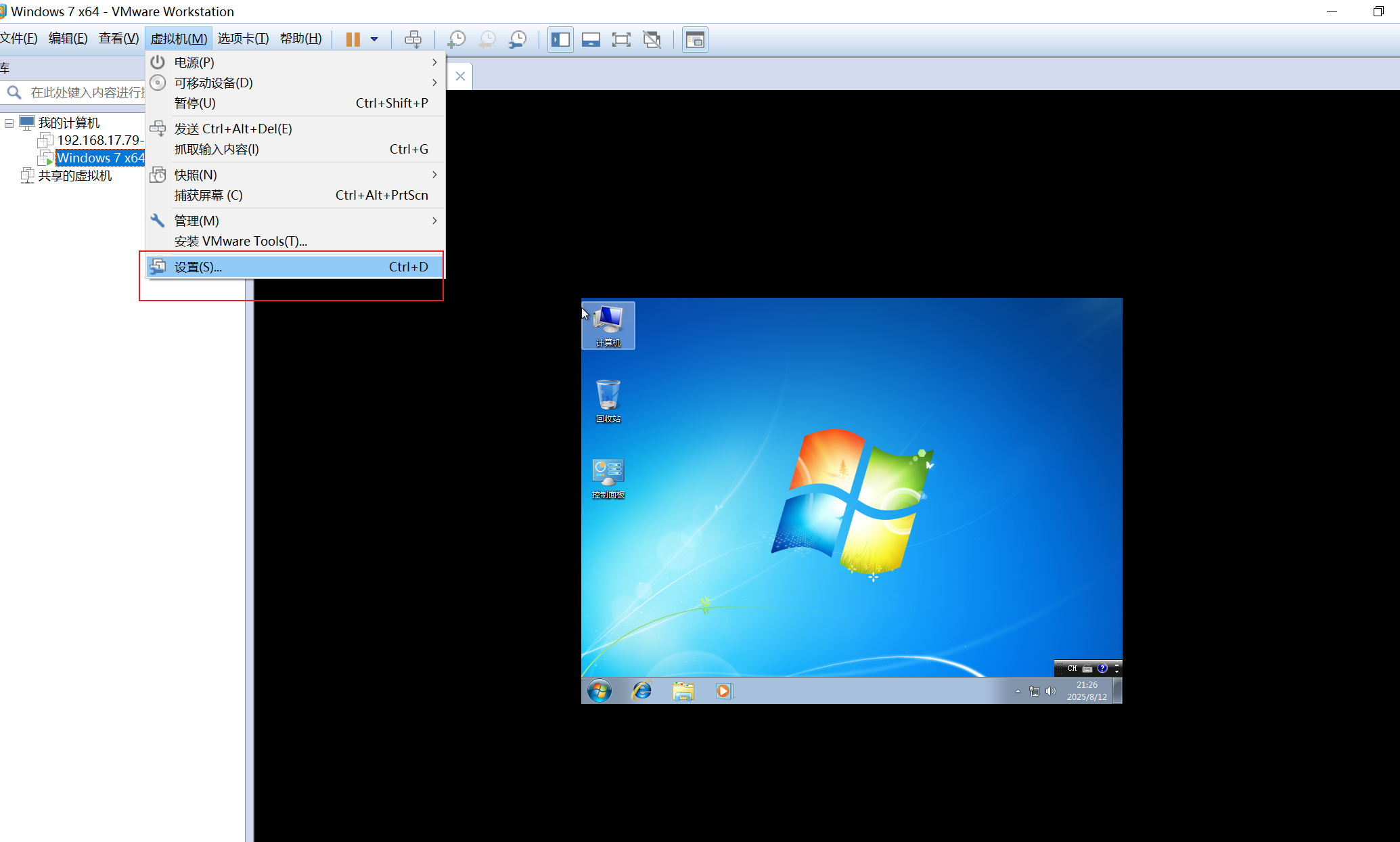Minimize the VMware Workstation window
Image resolution: width=1400 pixels, height=842 pixels.
tap(1332, 11)
